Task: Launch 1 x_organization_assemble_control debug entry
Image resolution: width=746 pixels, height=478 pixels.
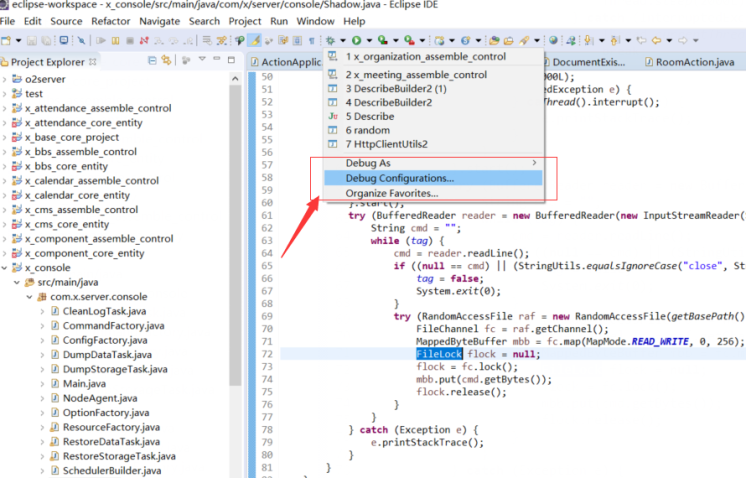Action: pos(433,57)
